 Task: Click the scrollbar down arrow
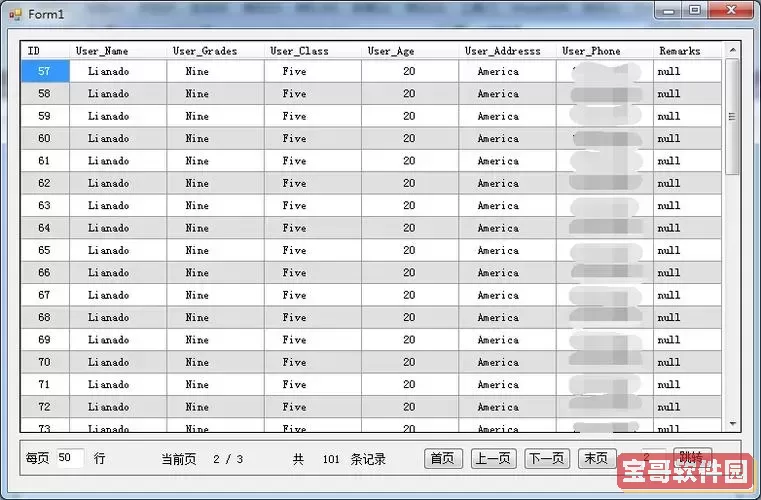point(732,425)
